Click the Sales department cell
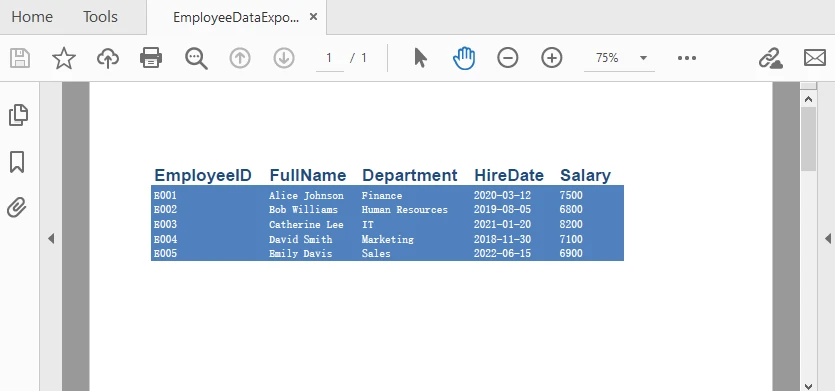835x391 pixels. (376, 254)
